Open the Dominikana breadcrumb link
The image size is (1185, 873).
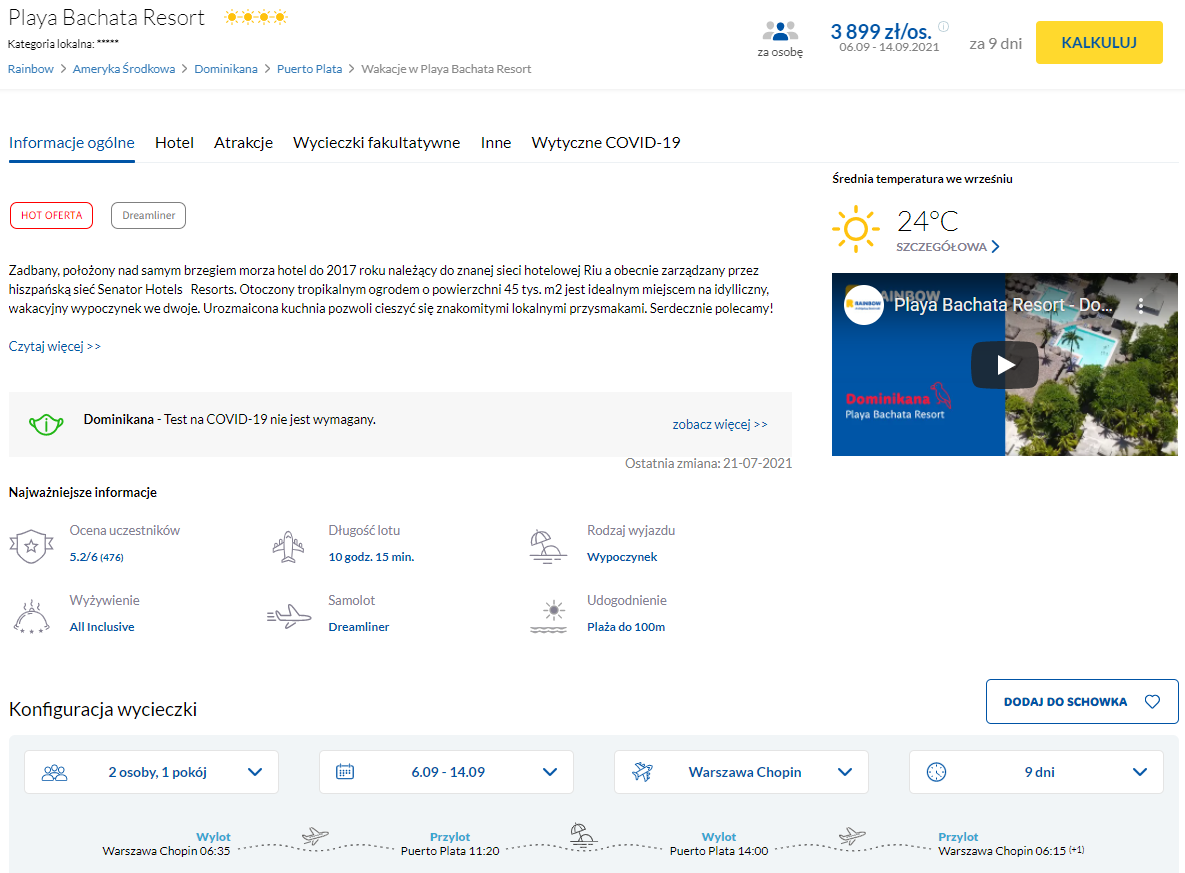226,69
